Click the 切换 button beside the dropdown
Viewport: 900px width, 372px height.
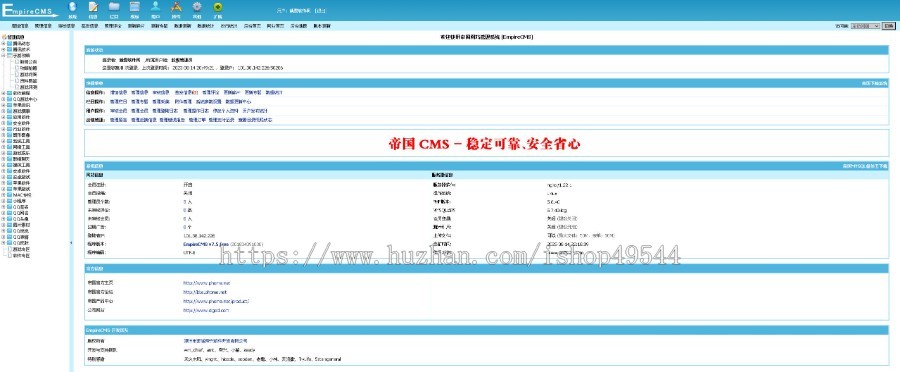[889, 26]
